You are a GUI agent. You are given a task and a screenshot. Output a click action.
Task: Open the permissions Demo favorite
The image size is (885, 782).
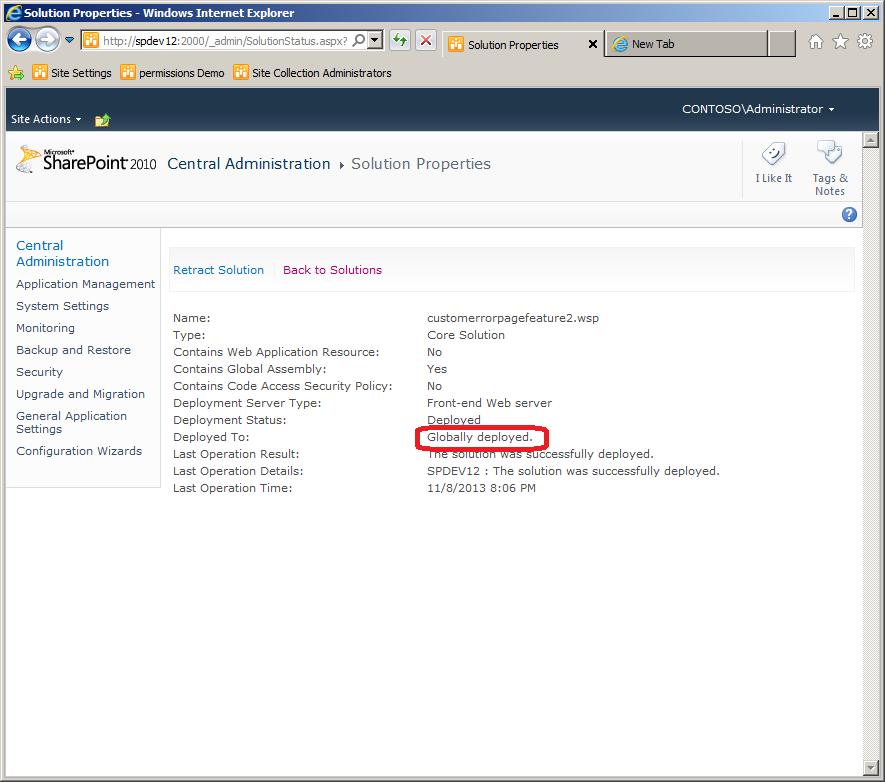(173, 73)
